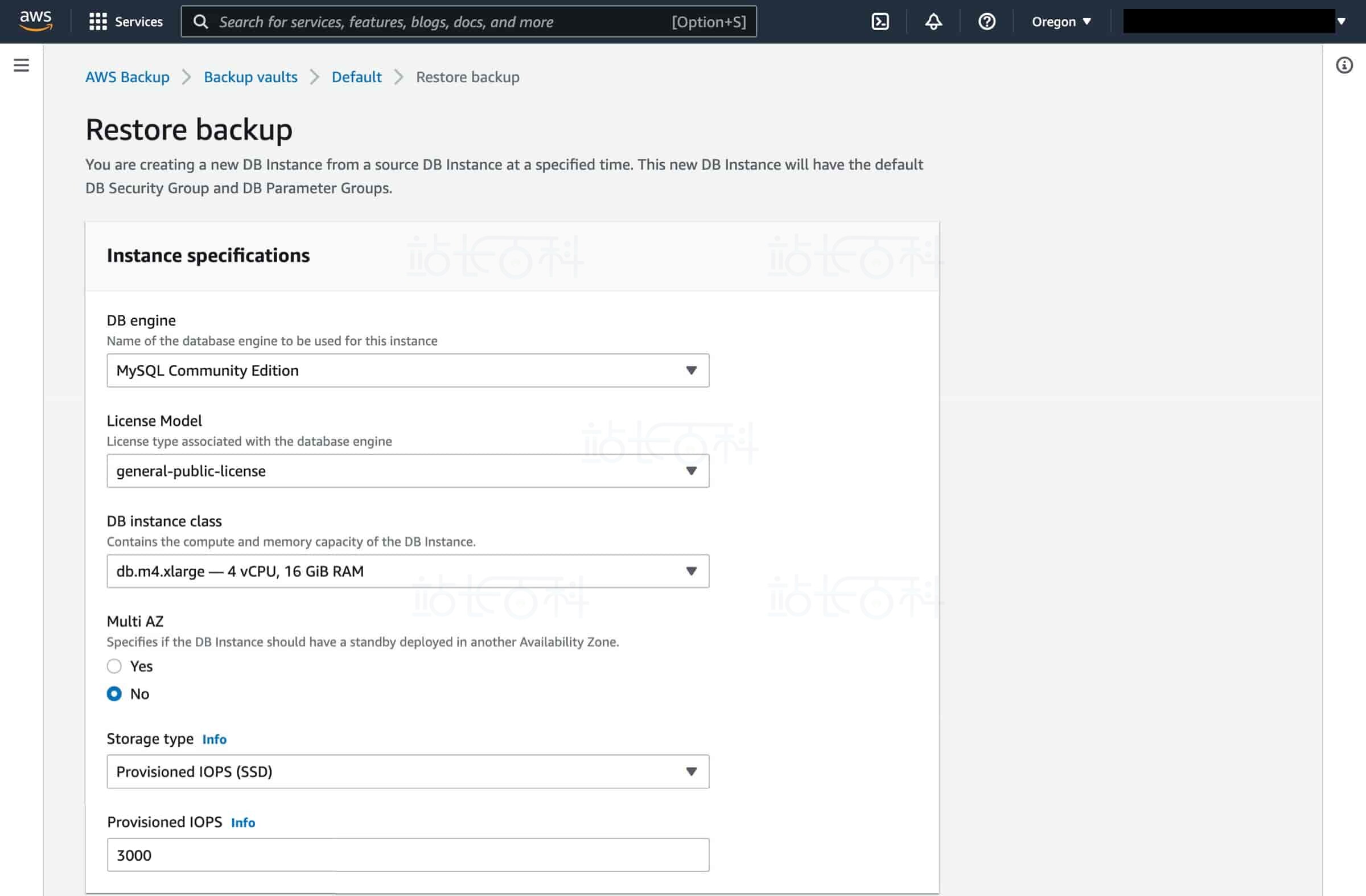
Task: Click the DB engine field label
Action: [x=141, y=320]
